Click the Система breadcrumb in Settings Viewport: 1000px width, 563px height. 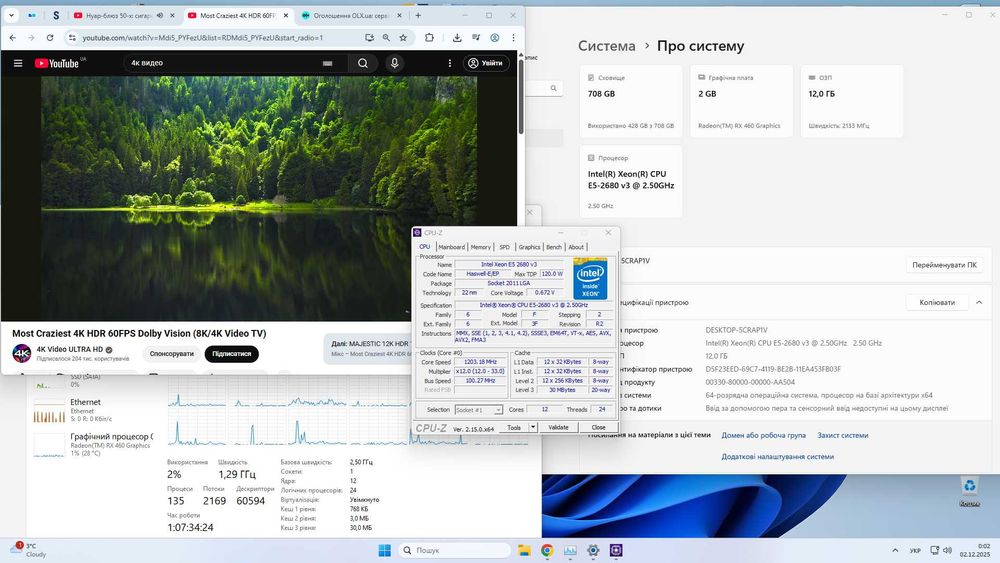(x=607, y=46)
